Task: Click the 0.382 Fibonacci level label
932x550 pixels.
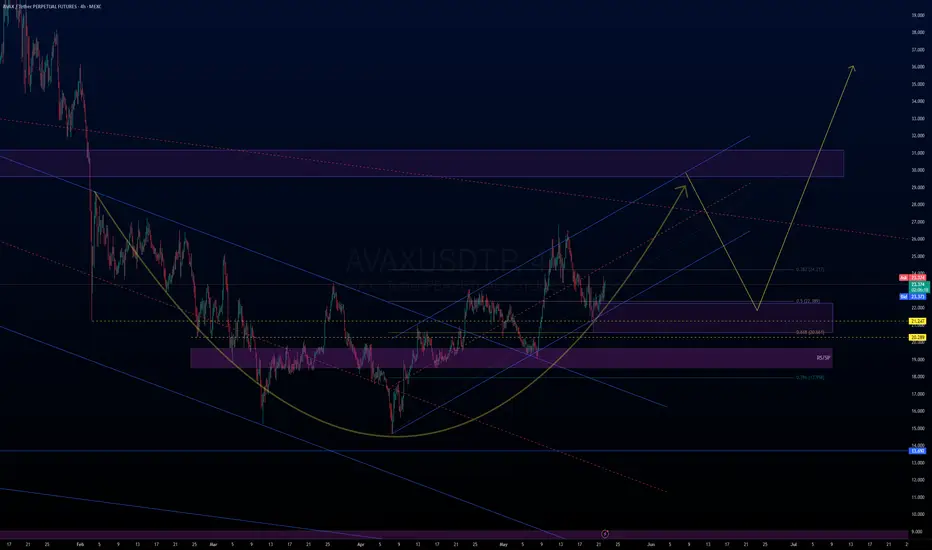Action: pos(810,269)
